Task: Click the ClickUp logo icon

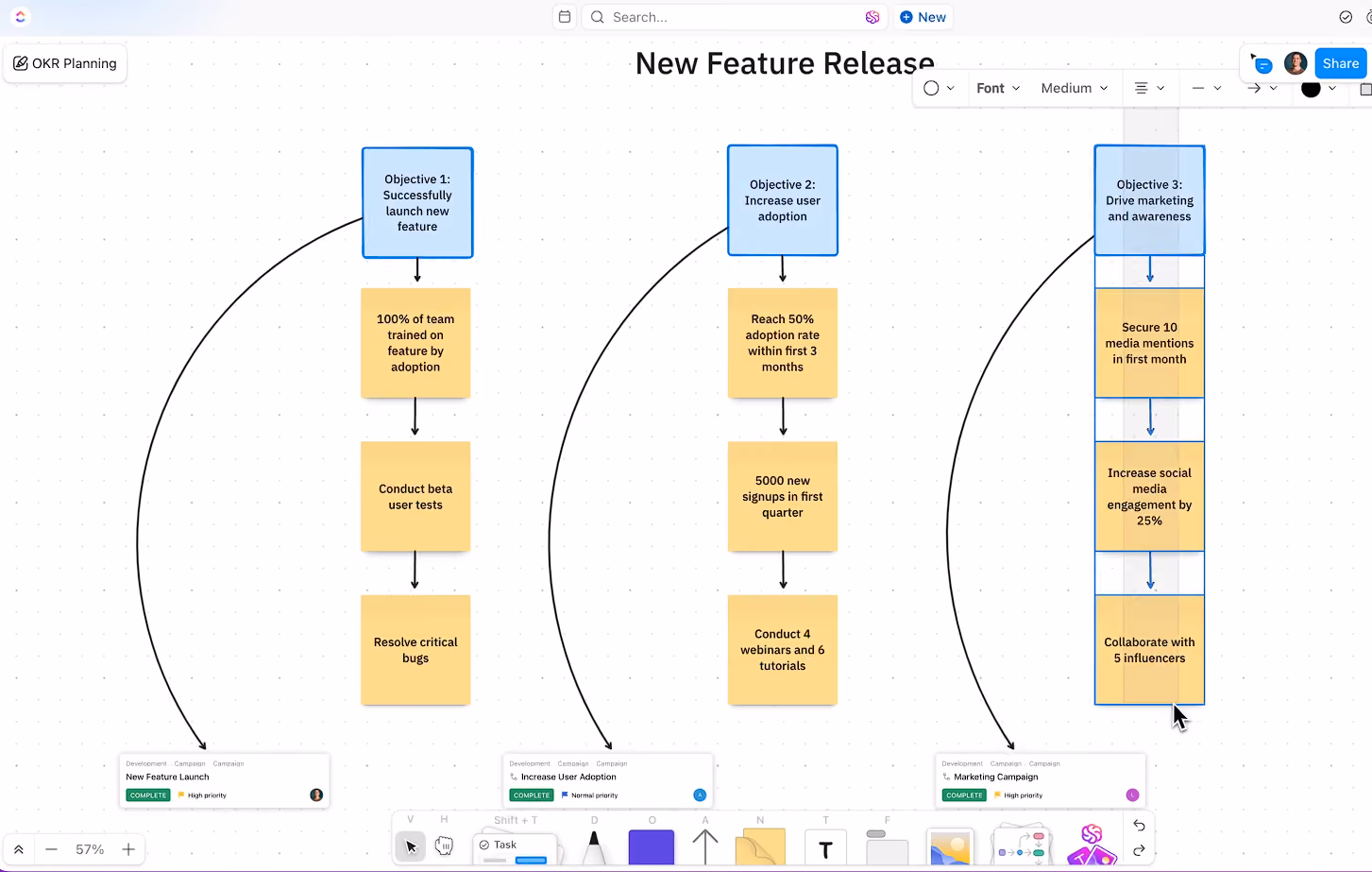Action: [20, 16]
